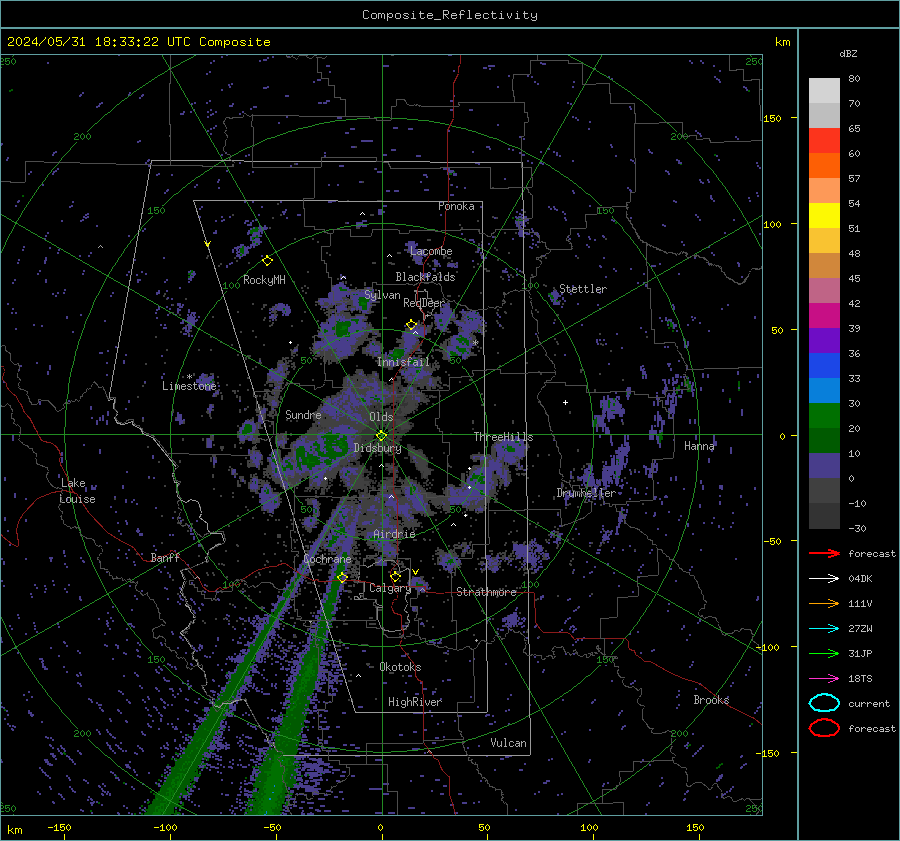
Task: Click the yellow 54 dBZ color swatch
Action: pos(824,215)
